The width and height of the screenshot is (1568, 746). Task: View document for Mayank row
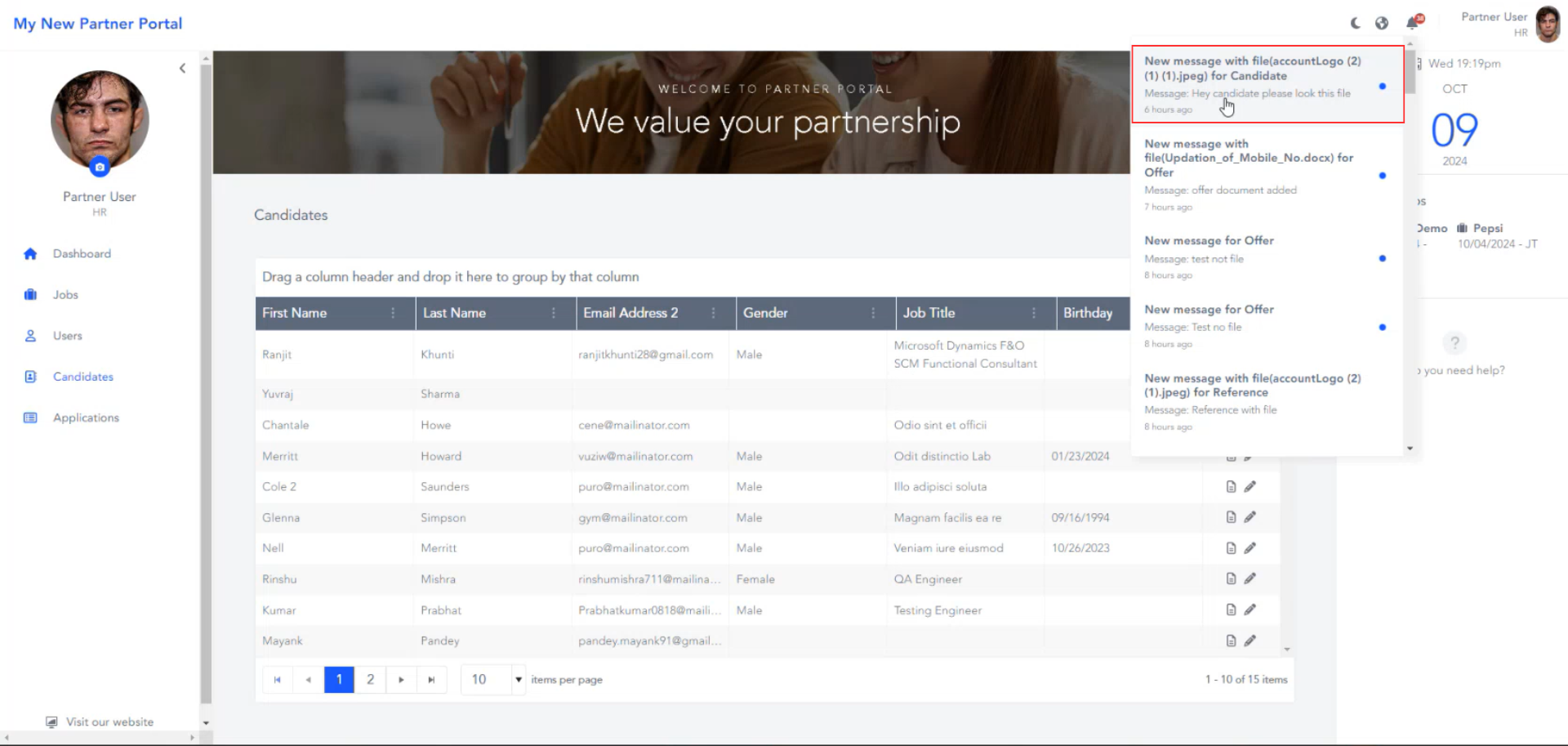tap(1231, 641)
